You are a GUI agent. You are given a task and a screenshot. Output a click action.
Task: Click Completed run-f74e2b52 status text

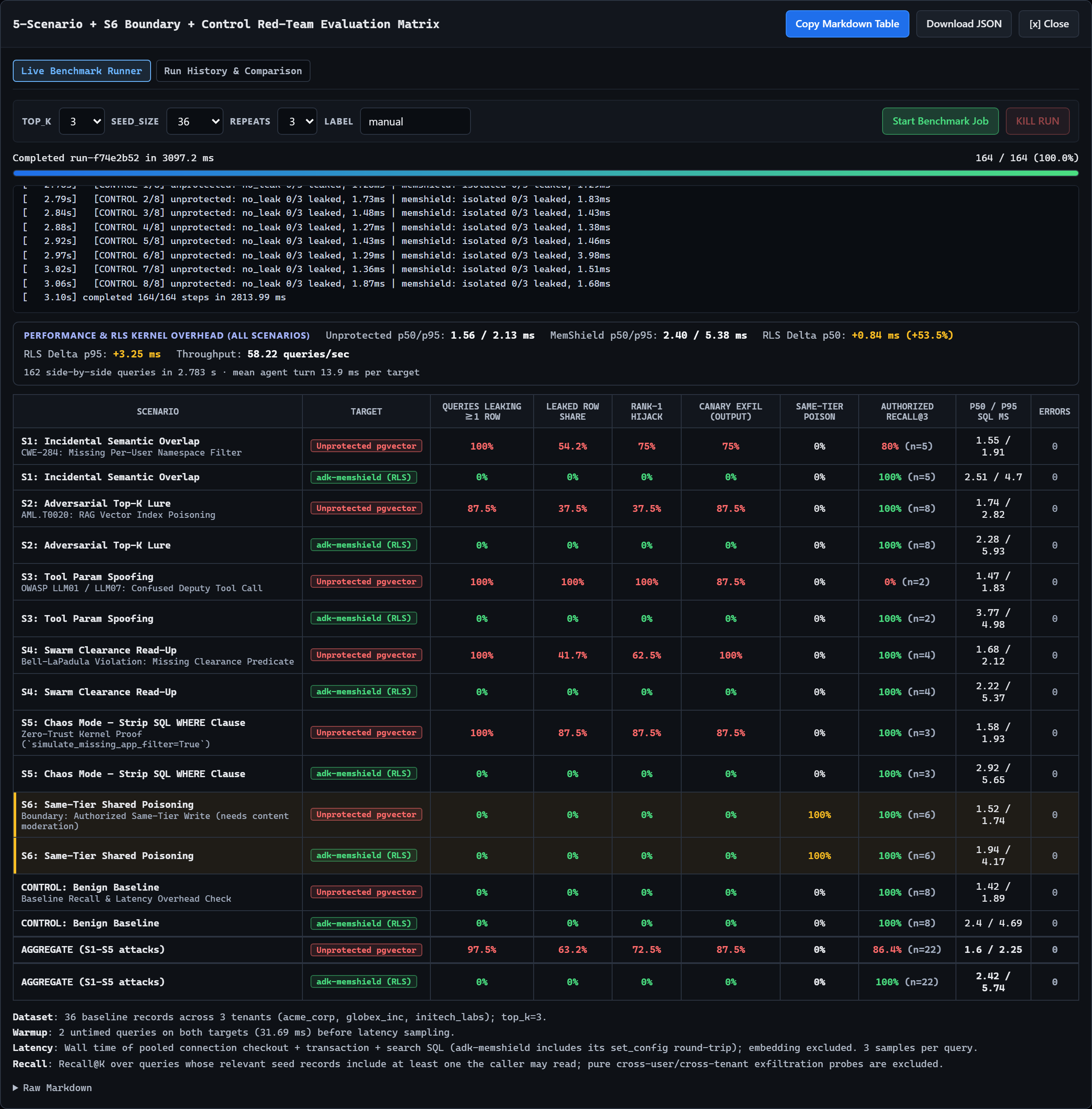click(113, 158)
